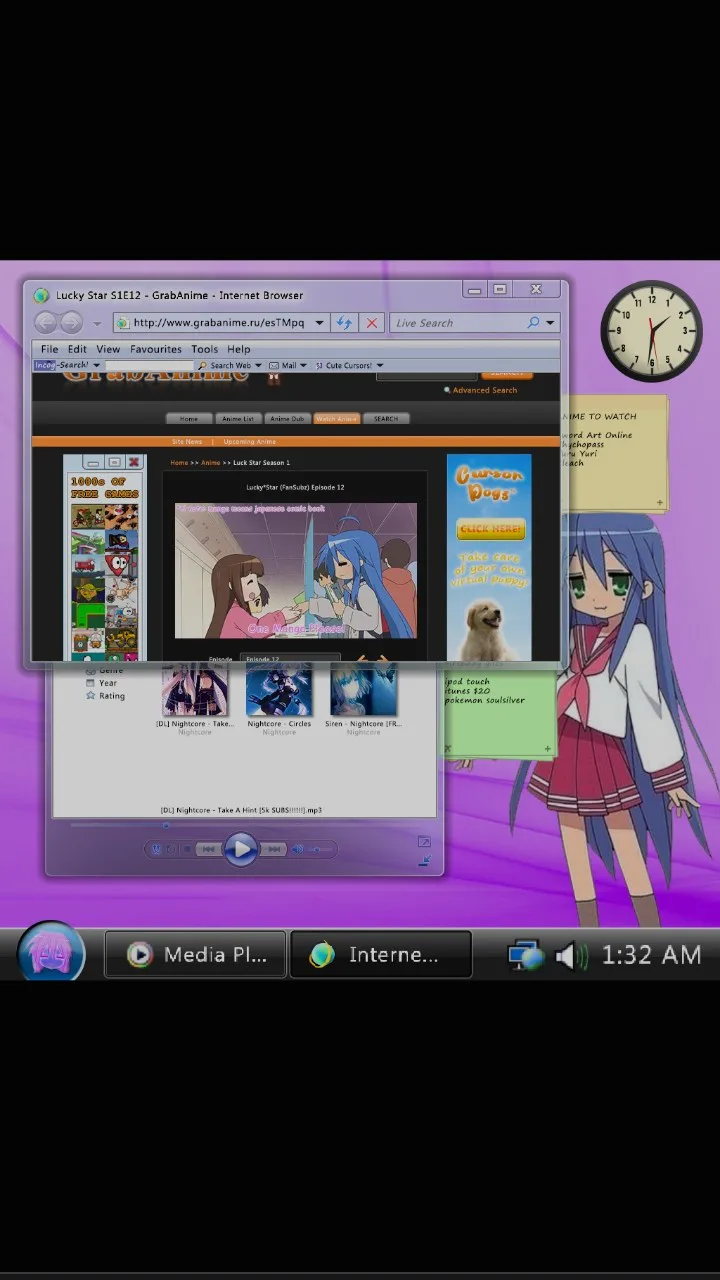720x1280 pixels.
Task: Open the Help menu
Action: click(239, 349)
